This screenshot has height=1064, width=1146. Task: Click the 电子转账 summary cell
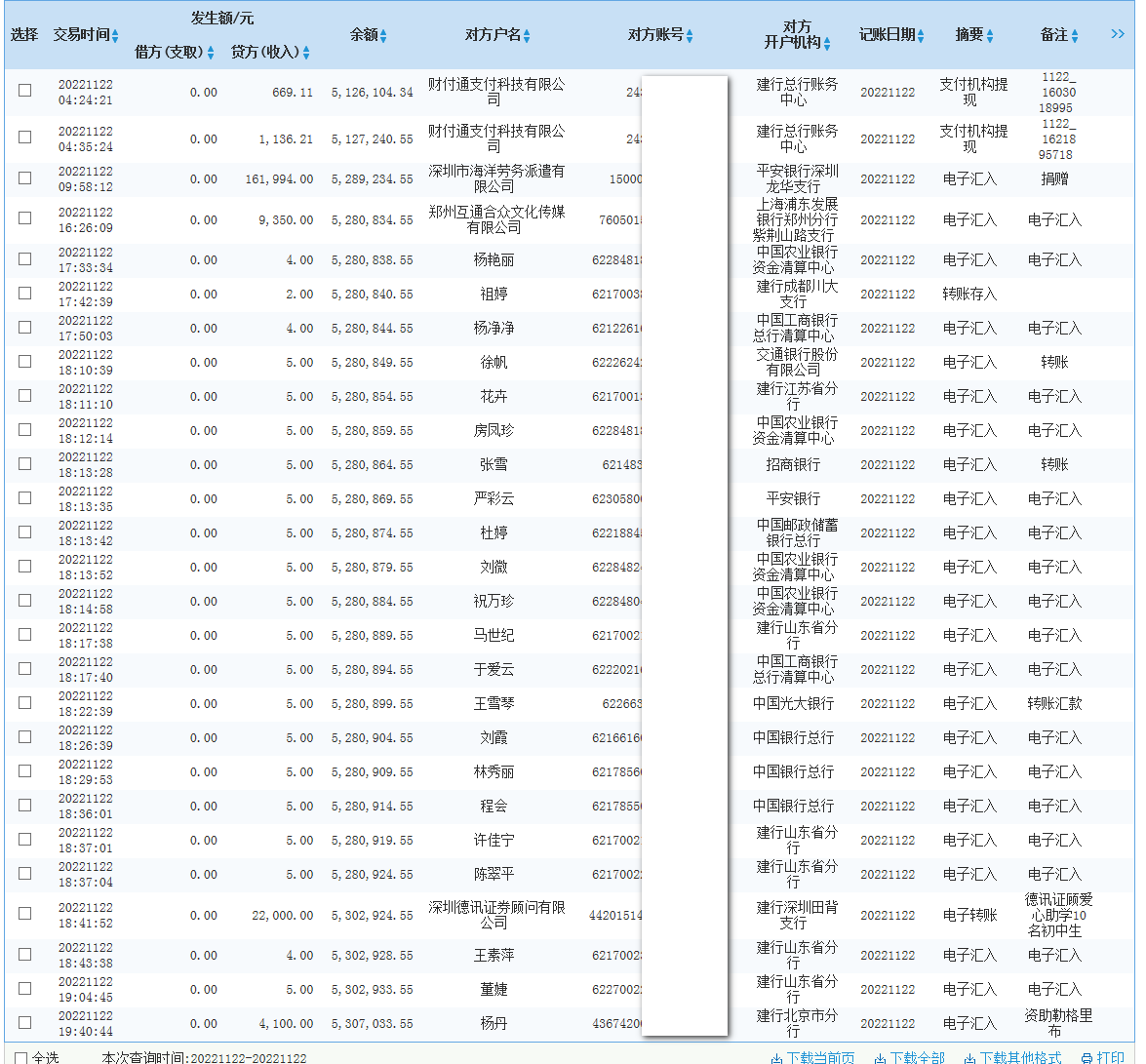[x=969, y=915]
